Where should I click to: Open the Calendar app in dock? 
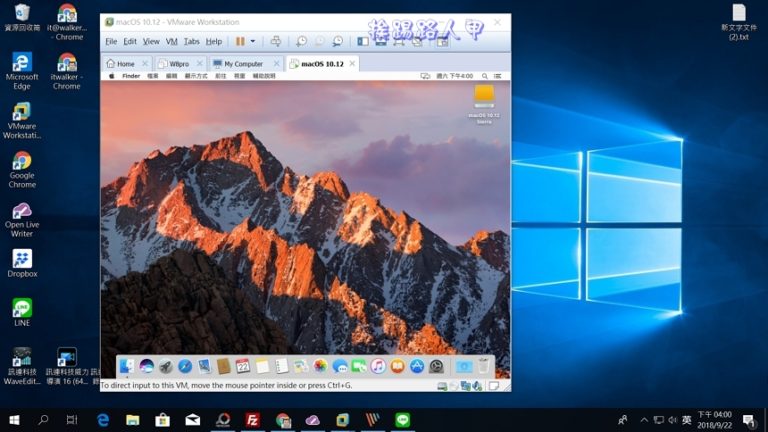tap(243, 367)
